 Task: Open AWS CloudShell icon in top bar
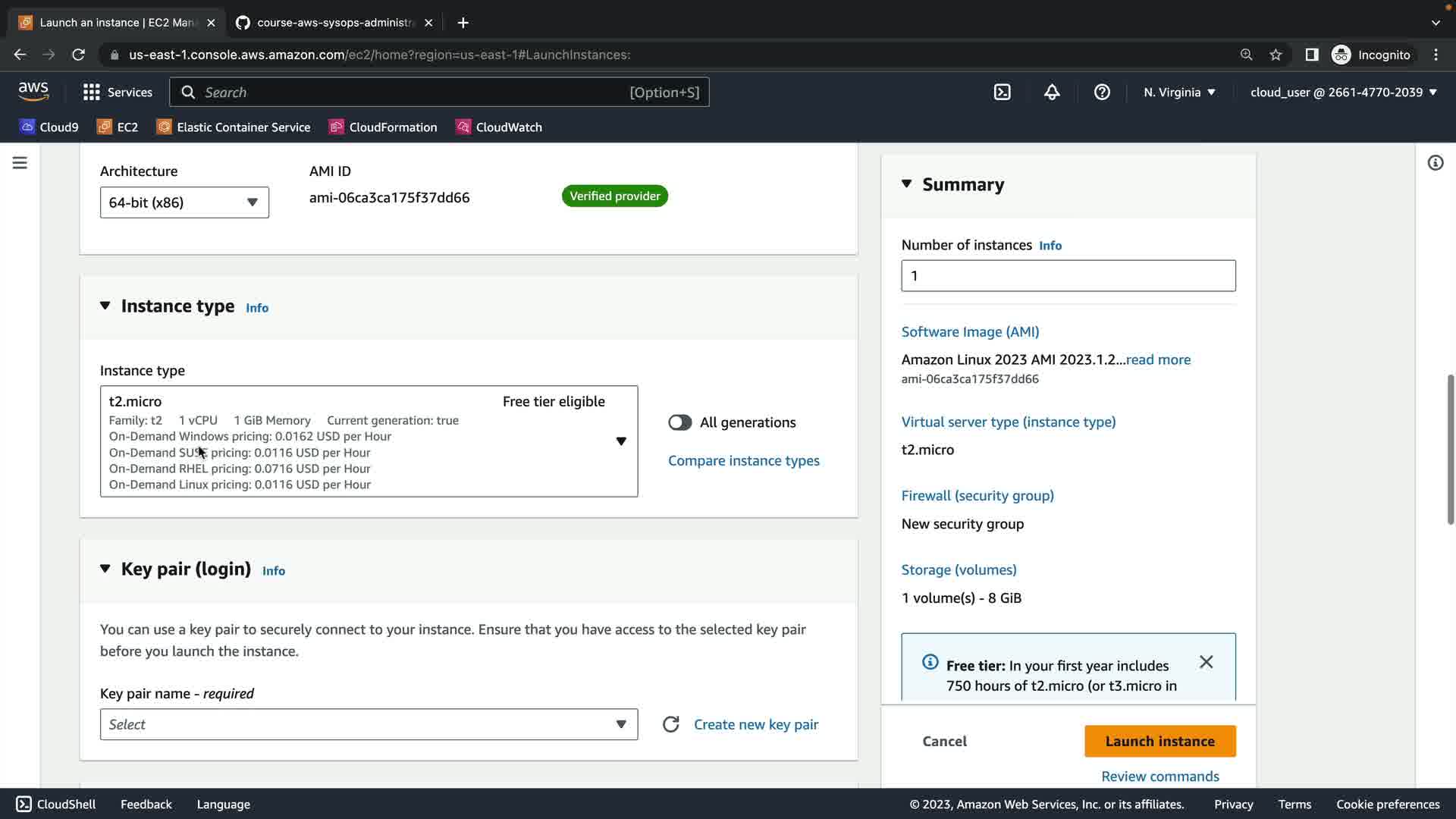coord(1002,92)
